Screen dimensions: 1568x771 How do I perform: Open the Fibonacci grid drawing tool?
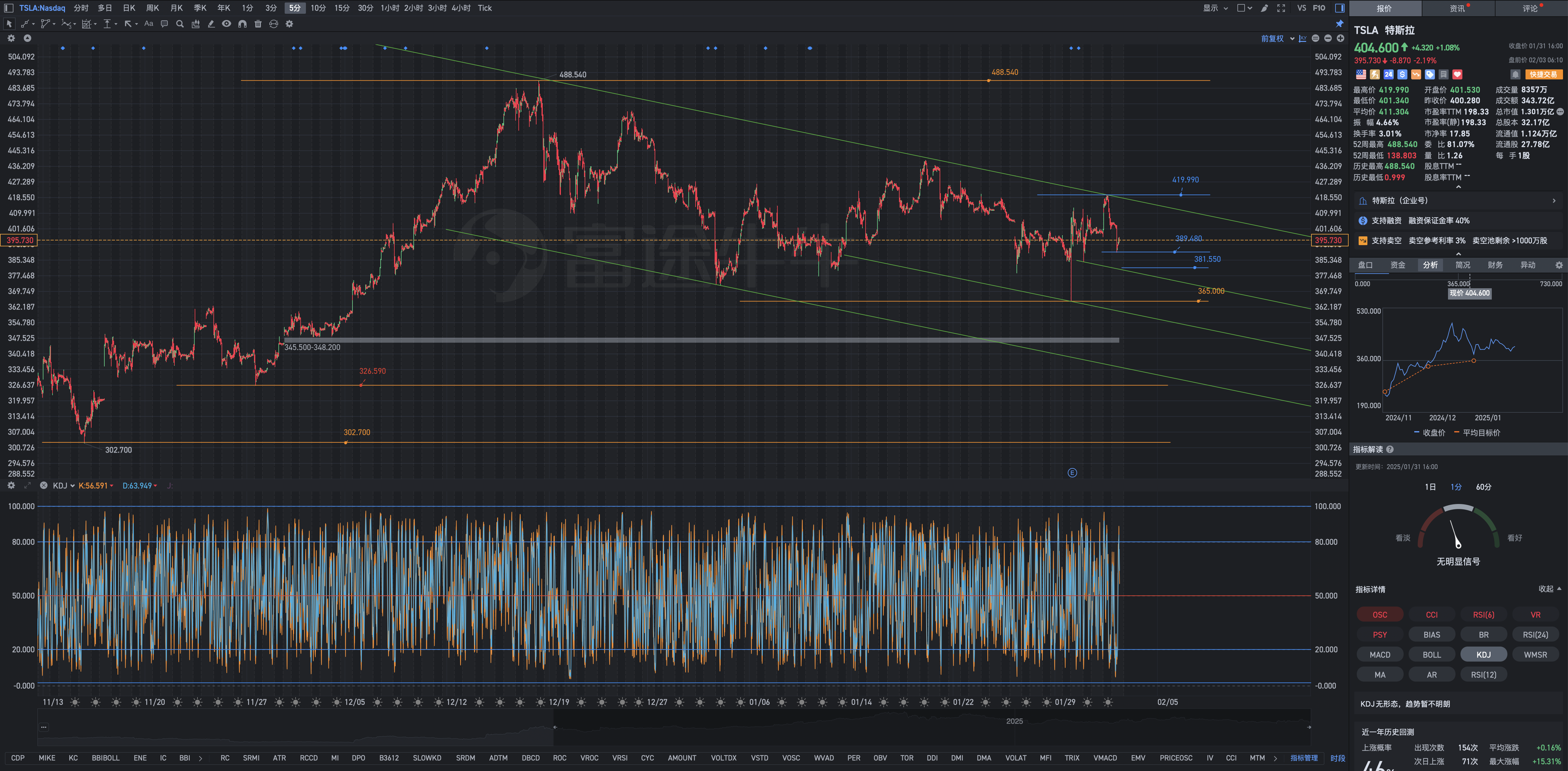87,24
